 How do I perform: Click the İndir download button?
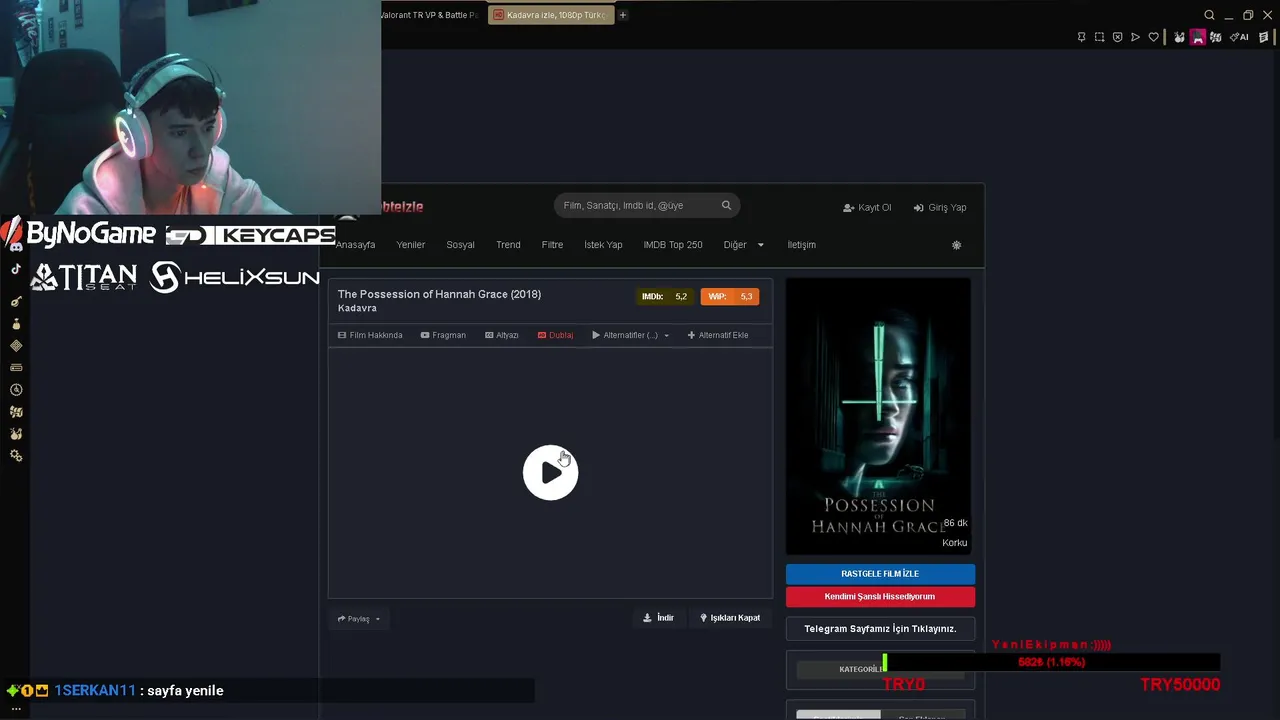tap(658, 618)
